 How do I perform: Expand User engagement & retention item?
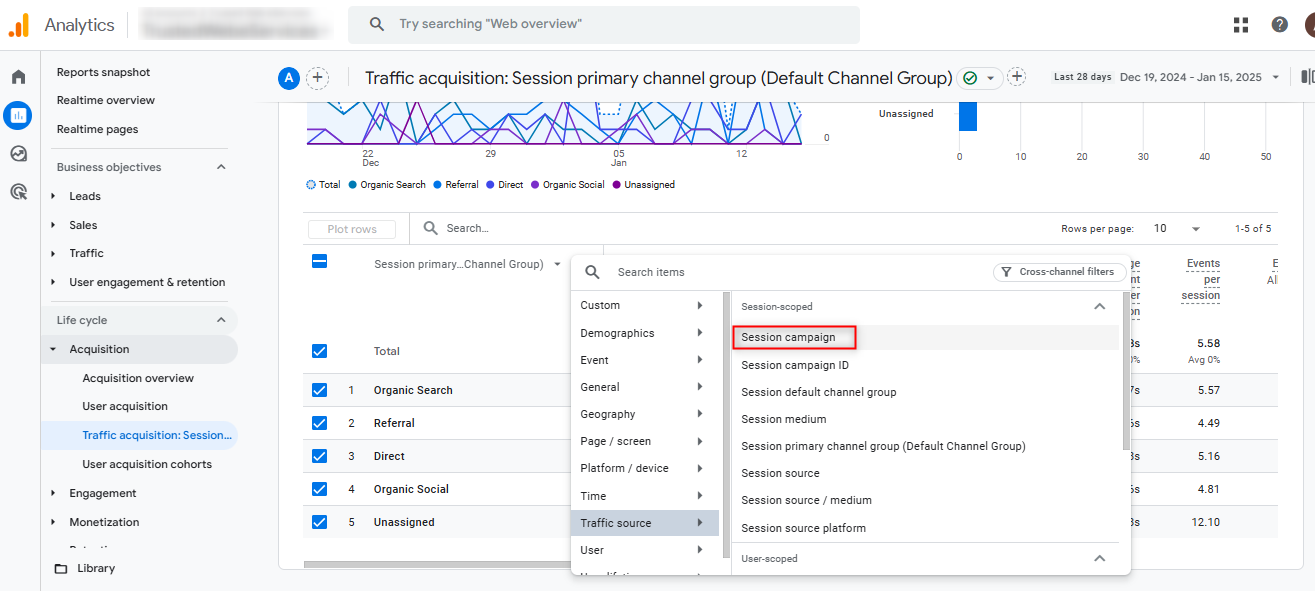click(x=53, y=282)
